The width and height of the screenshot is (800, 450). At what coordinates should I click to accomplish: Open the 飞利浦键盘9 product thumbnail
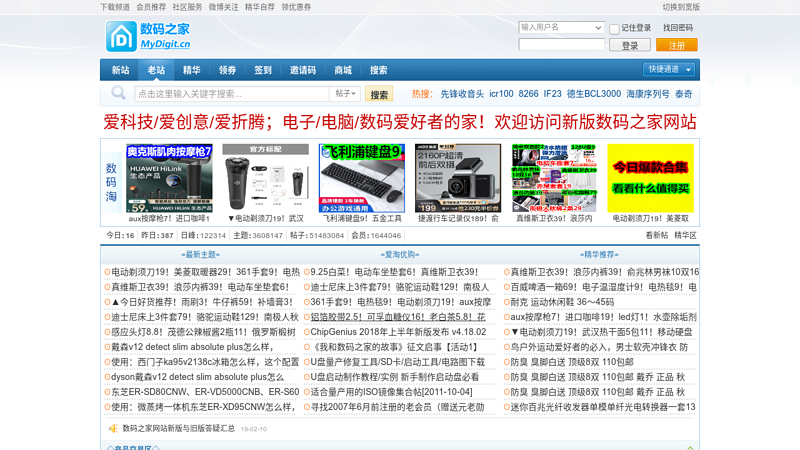point(362,178)
